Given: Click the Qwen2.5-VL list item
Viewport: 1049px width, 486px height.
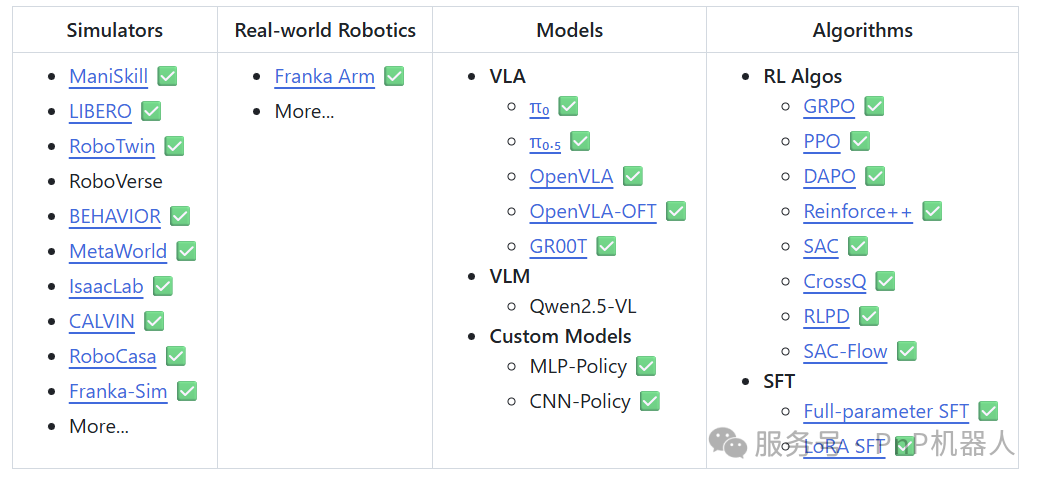Looking at the screenshot, I should click(x=583, y=307).
